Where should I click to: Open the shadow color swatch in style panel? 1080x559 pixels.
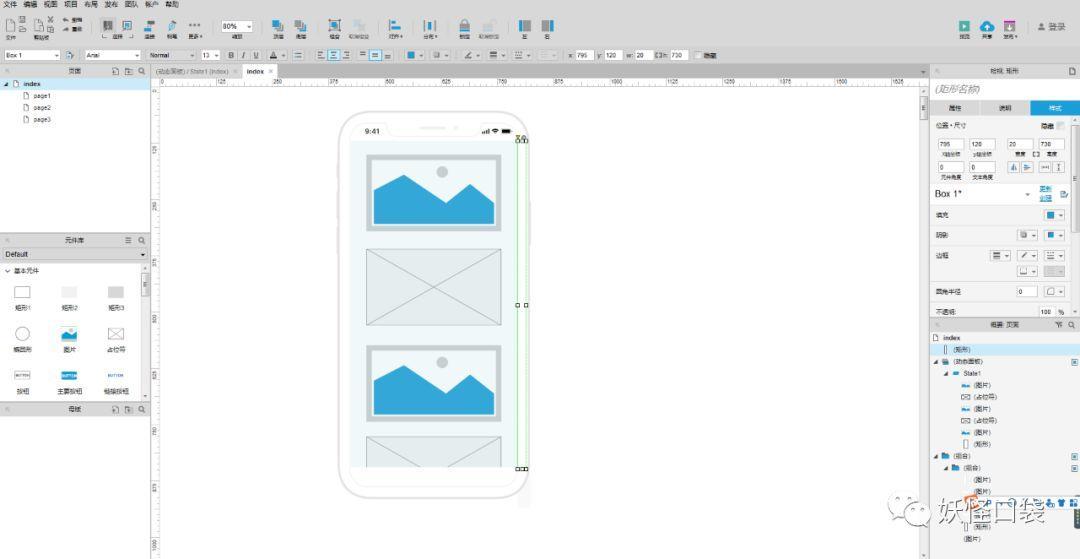click(1055, 235)
